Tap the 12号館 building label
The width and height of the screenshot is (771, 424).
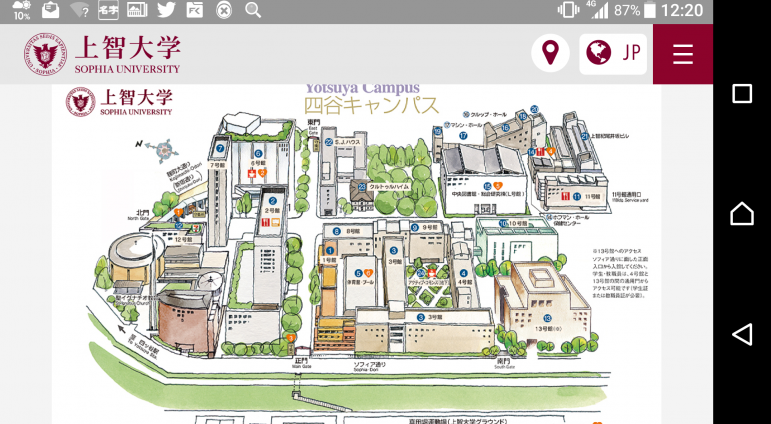click(184, 240)
